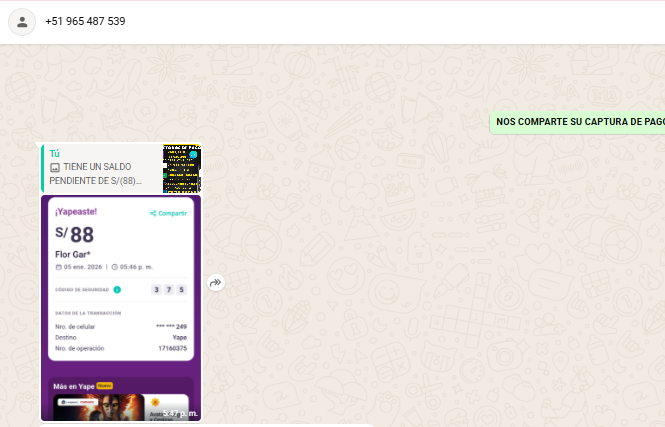
Task: Click the security code digit 3 box
Action: pyautogui.click(x=156, y=290)
